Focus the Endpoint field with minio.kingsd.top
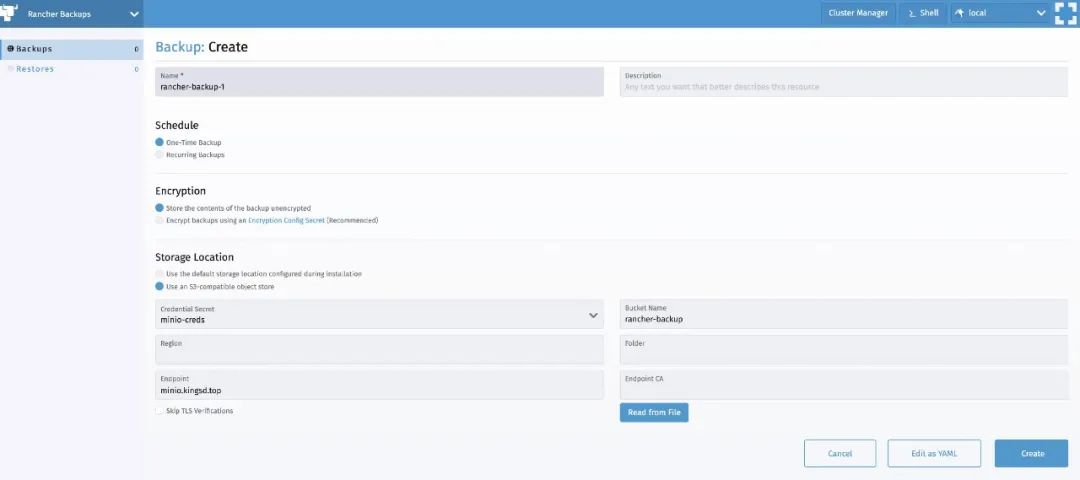 pos(380,385)
